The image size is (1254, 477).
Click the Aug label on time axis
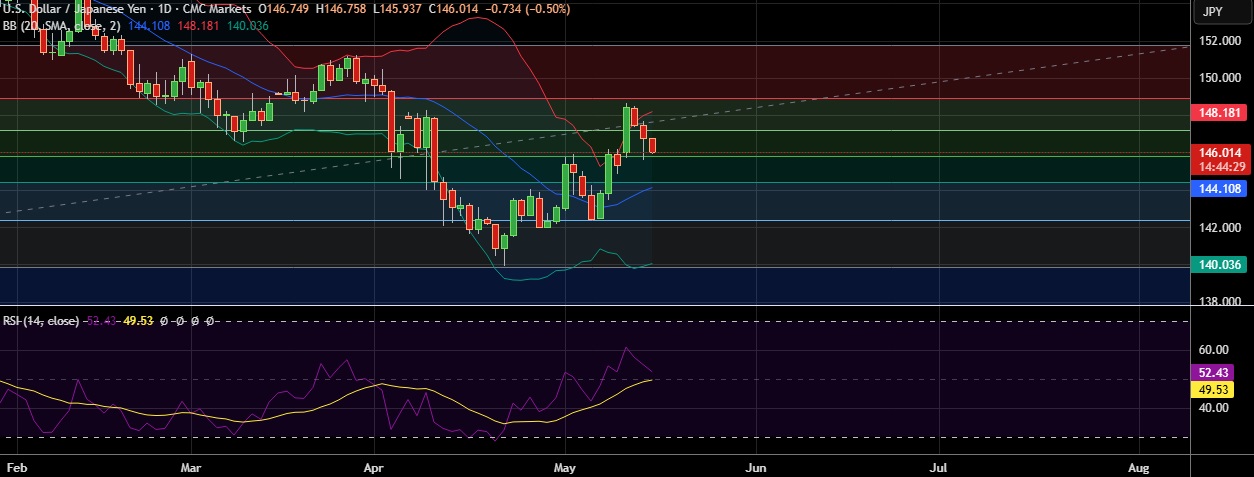[x=1137, y=467]
